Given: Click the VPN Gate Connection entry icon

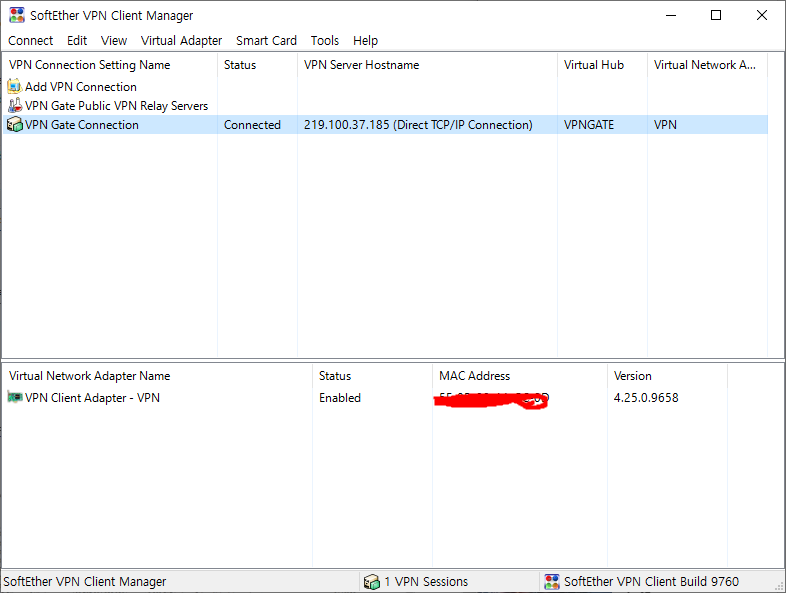Looking at the screenshot, I should [15, 124].
